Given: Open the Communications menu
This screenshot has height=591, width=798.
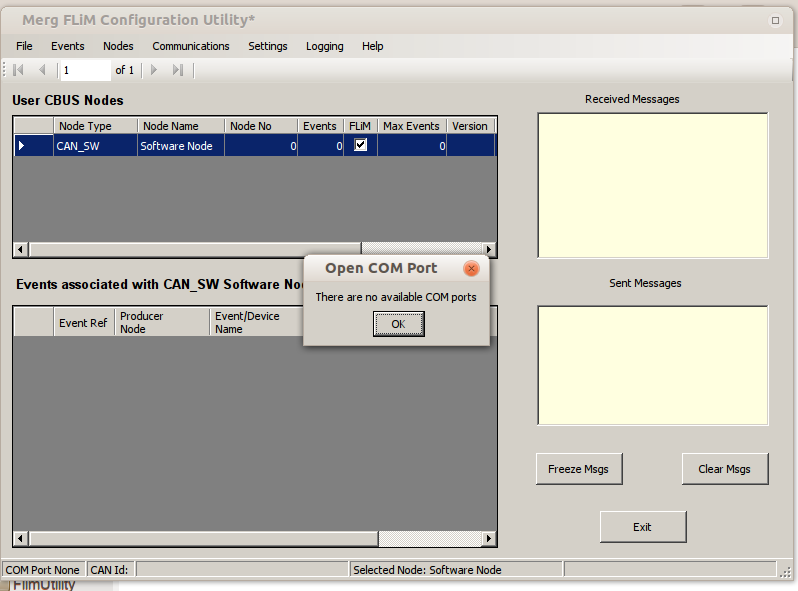Looking at the screenshot, I should click(x=191, y=46).
